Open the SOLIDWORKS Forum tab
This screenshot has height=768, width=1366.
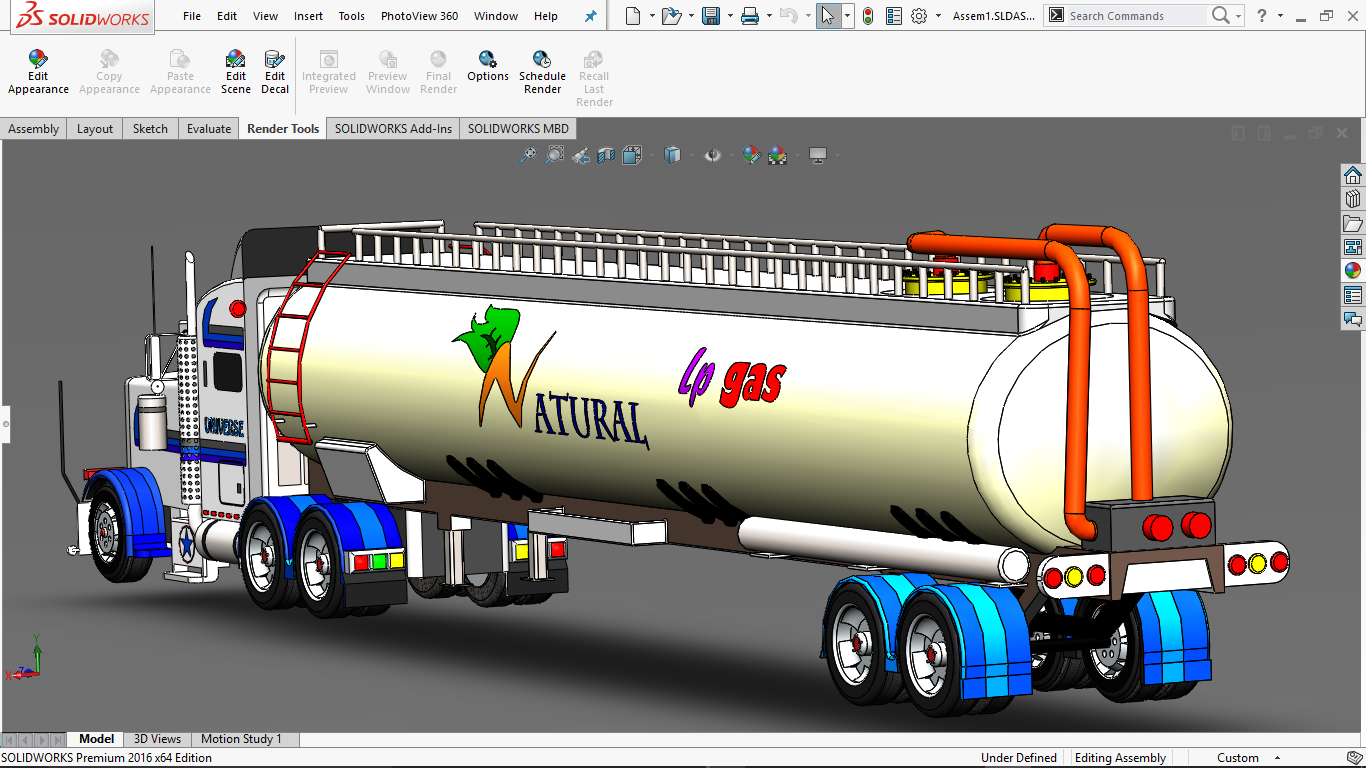1353,319
